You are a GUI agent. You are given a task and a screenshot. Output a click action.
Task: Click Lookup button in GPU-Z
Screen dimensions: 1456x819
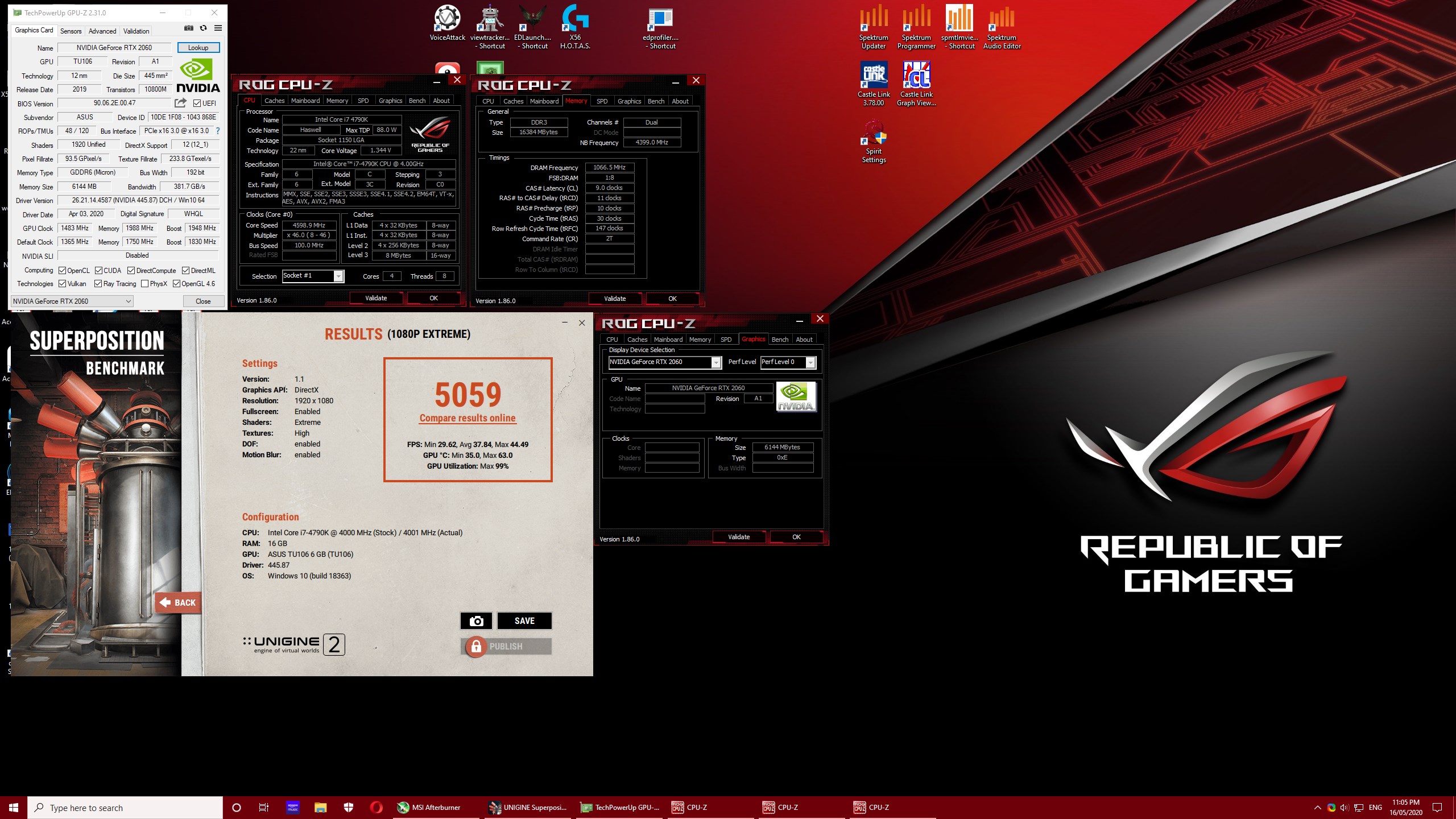pos(198,48)
